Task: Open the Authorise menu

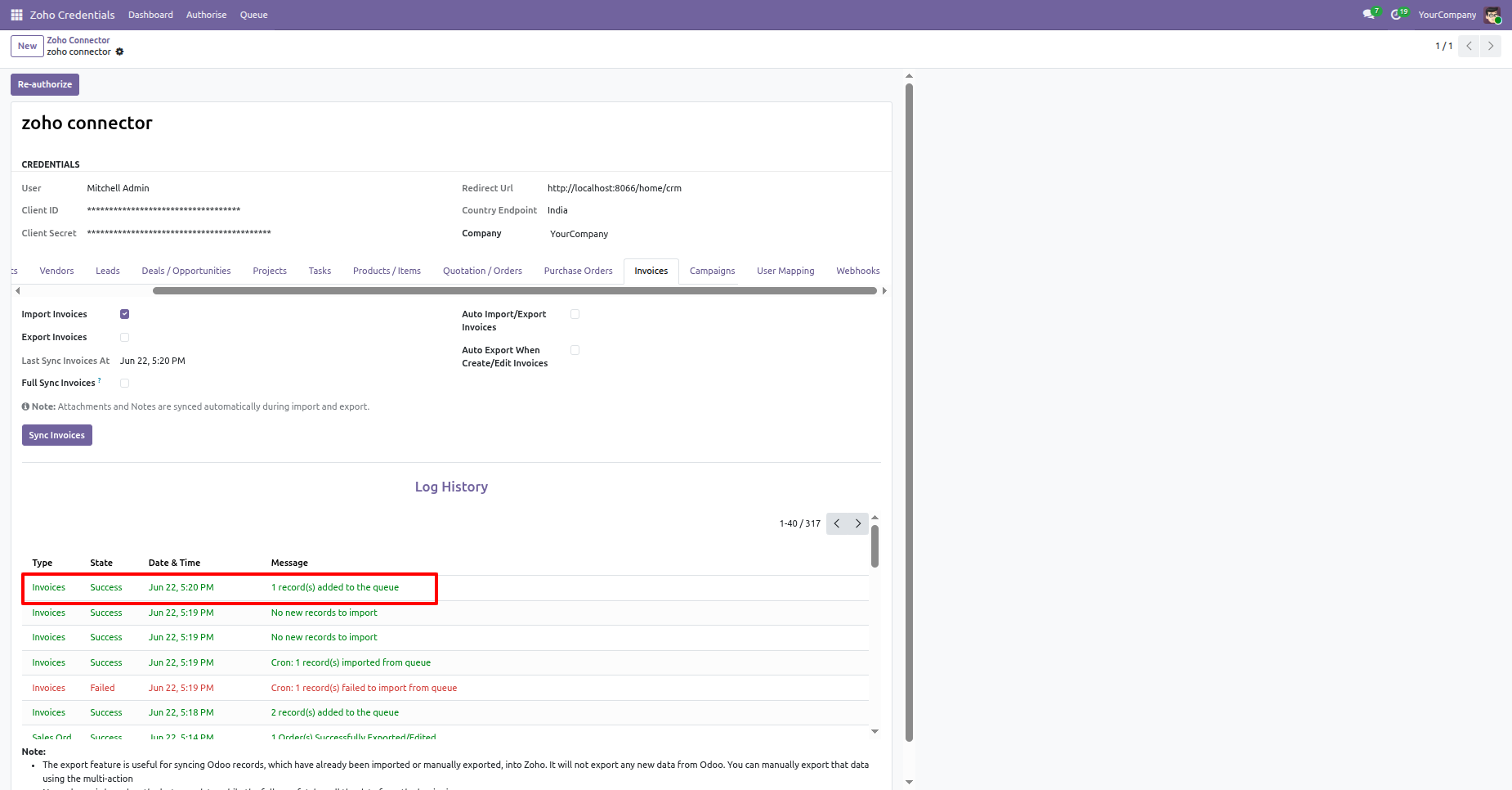Action: click(x=206, y=15)
